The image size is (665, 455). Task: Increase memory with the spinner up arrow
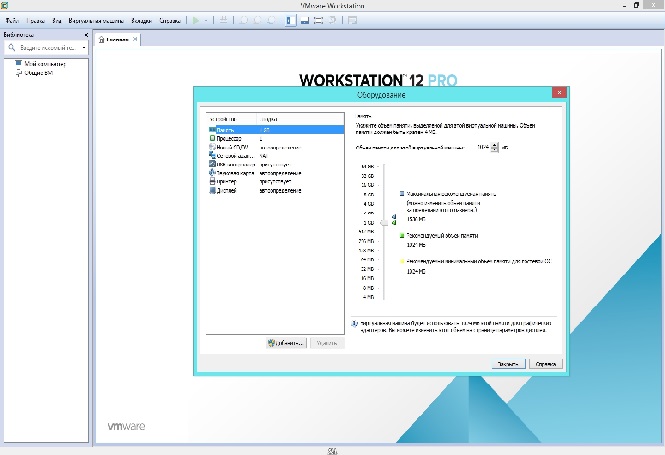click(x=495, y=145)
